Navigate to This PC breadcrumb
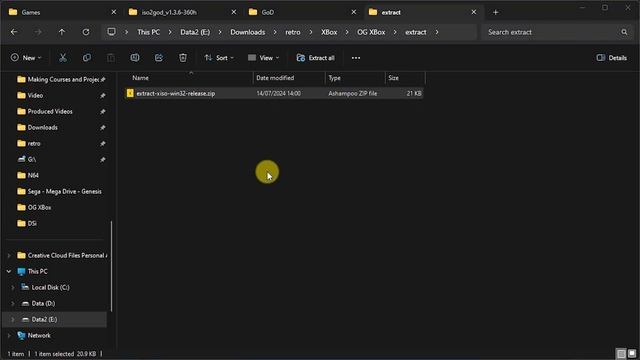Screen dimensions: 640x360 pos(149,32)
